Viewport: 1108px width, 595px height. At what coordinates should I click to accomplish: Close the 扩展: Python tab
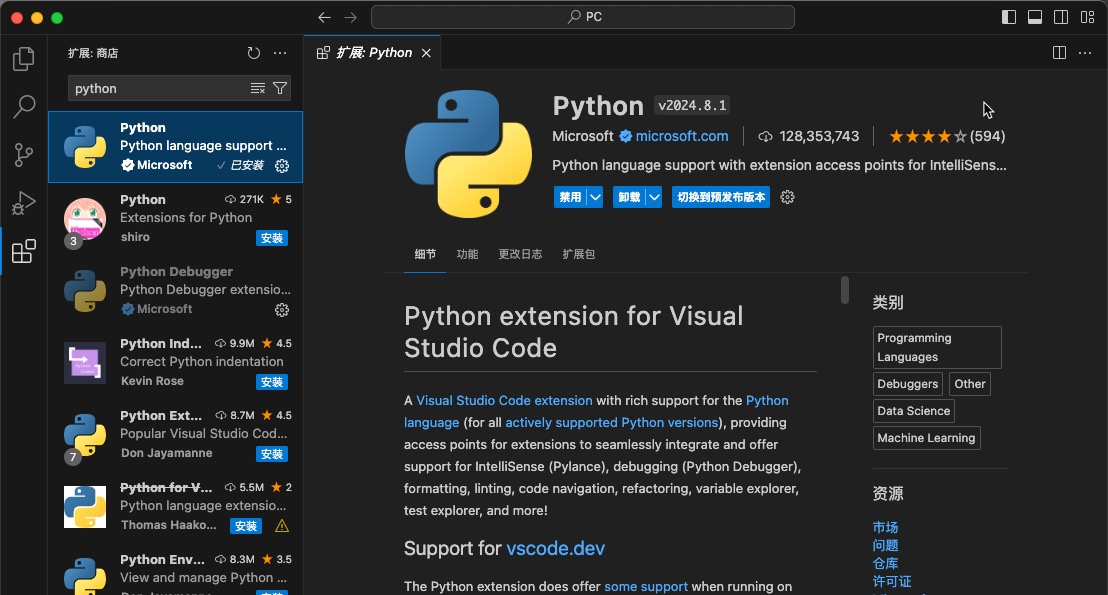coord(426,53)
